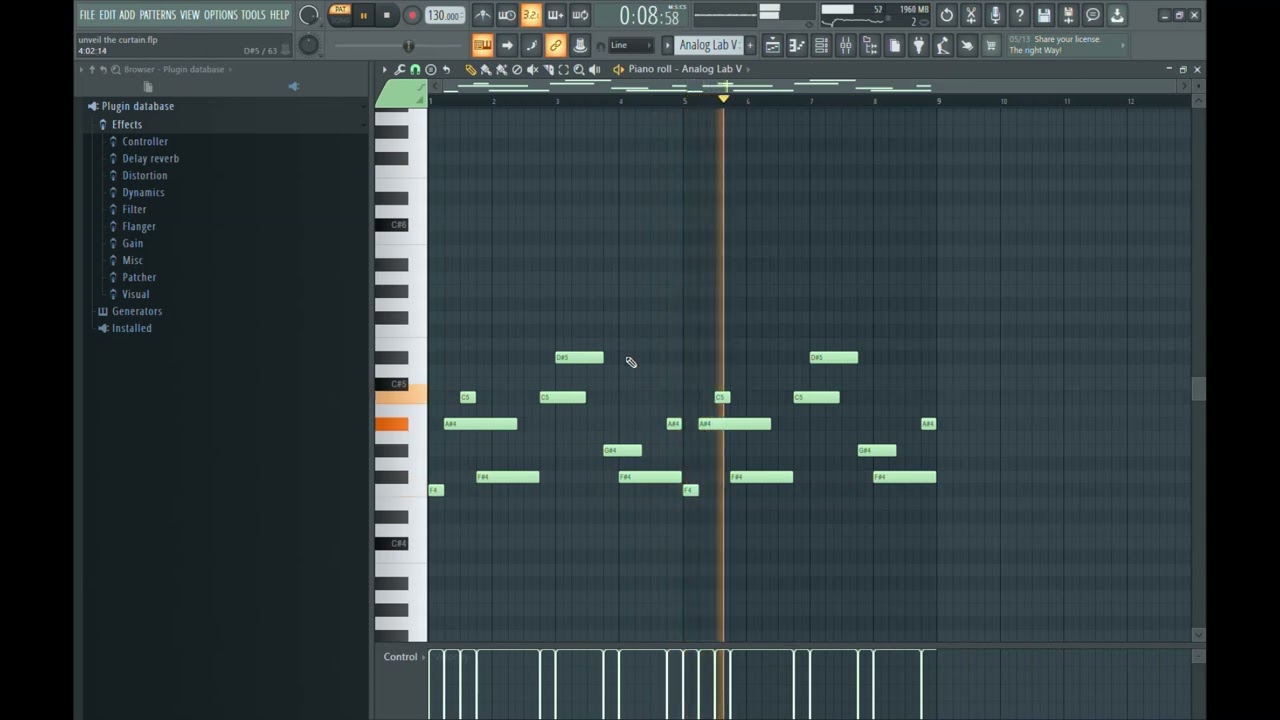
Task: Open the Visual category
Action: click(x=135, y=294)
